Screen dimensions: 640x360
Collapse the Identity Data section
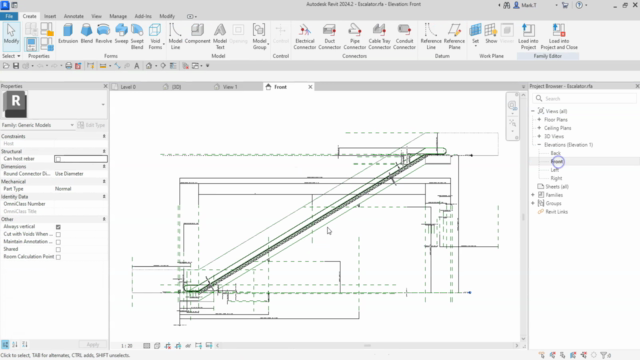pos(104,197)
